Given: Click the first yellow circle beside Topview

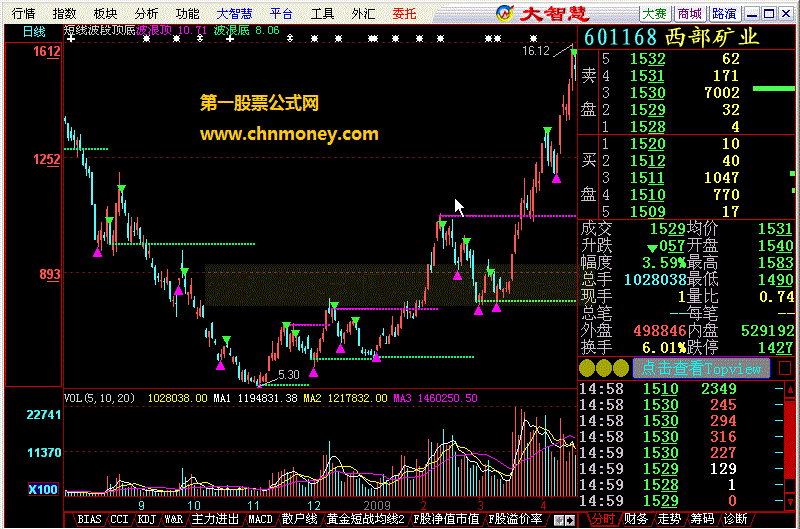Looking at the screenshot, I should coord(587,368).
